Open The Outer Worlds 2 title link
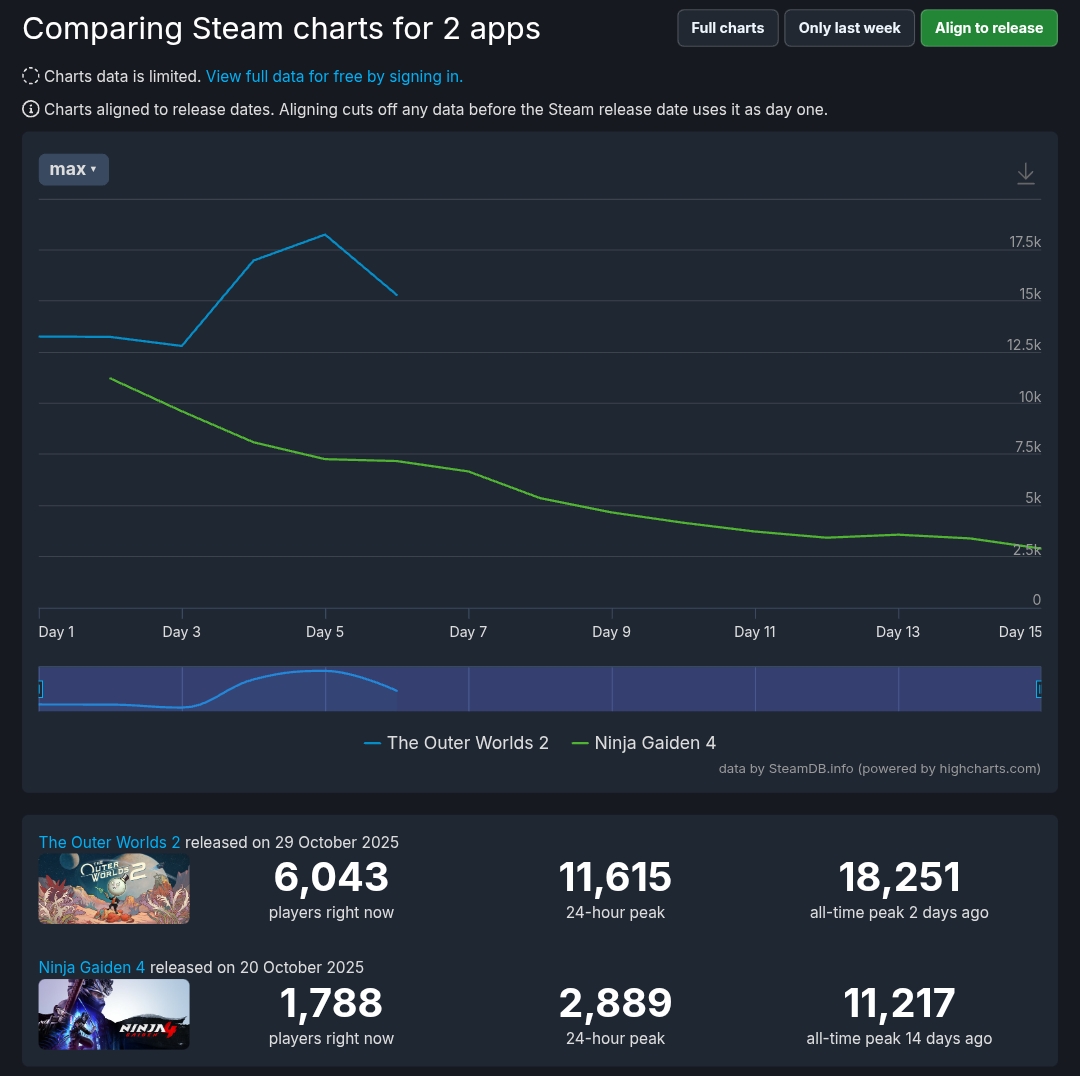 109,842
